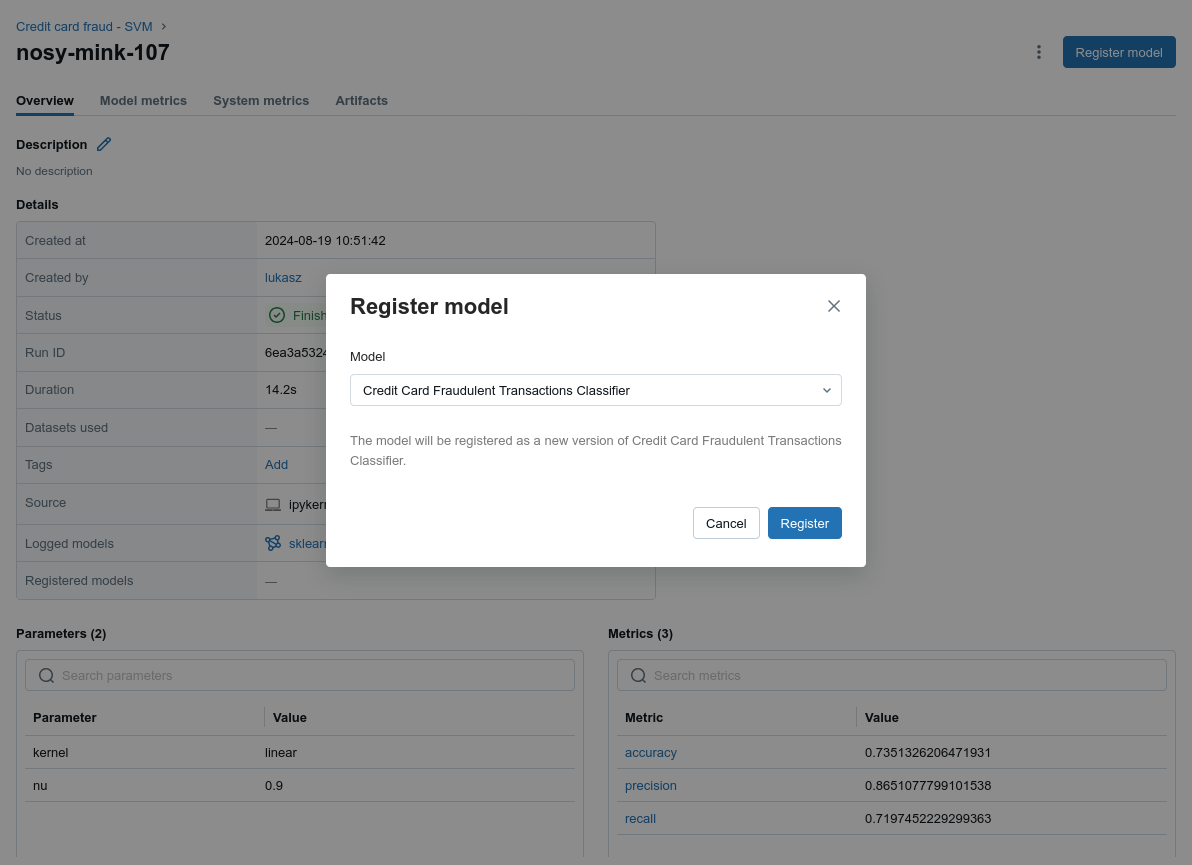Click the Metrics (3) heading

[640, 633]
